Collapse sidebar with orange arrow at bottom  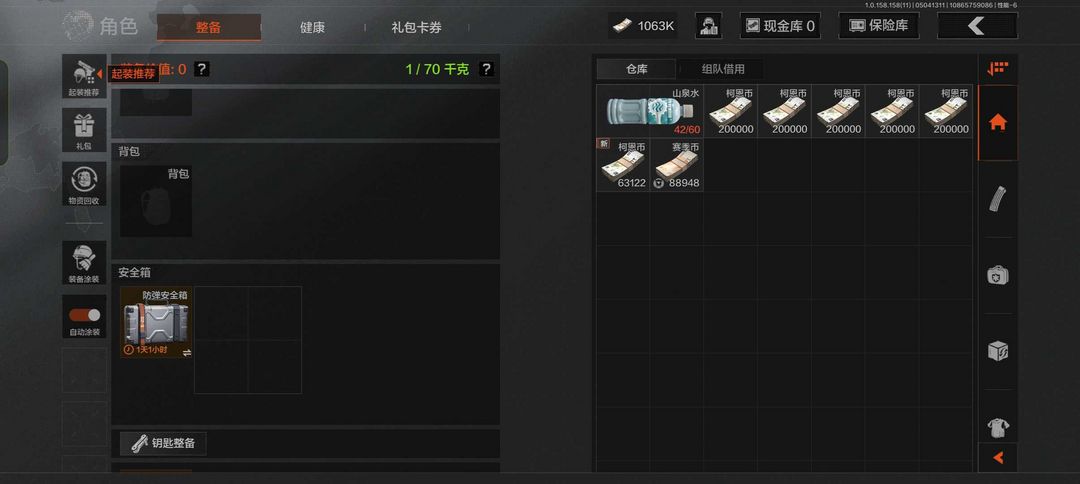[x=997, y=457]
